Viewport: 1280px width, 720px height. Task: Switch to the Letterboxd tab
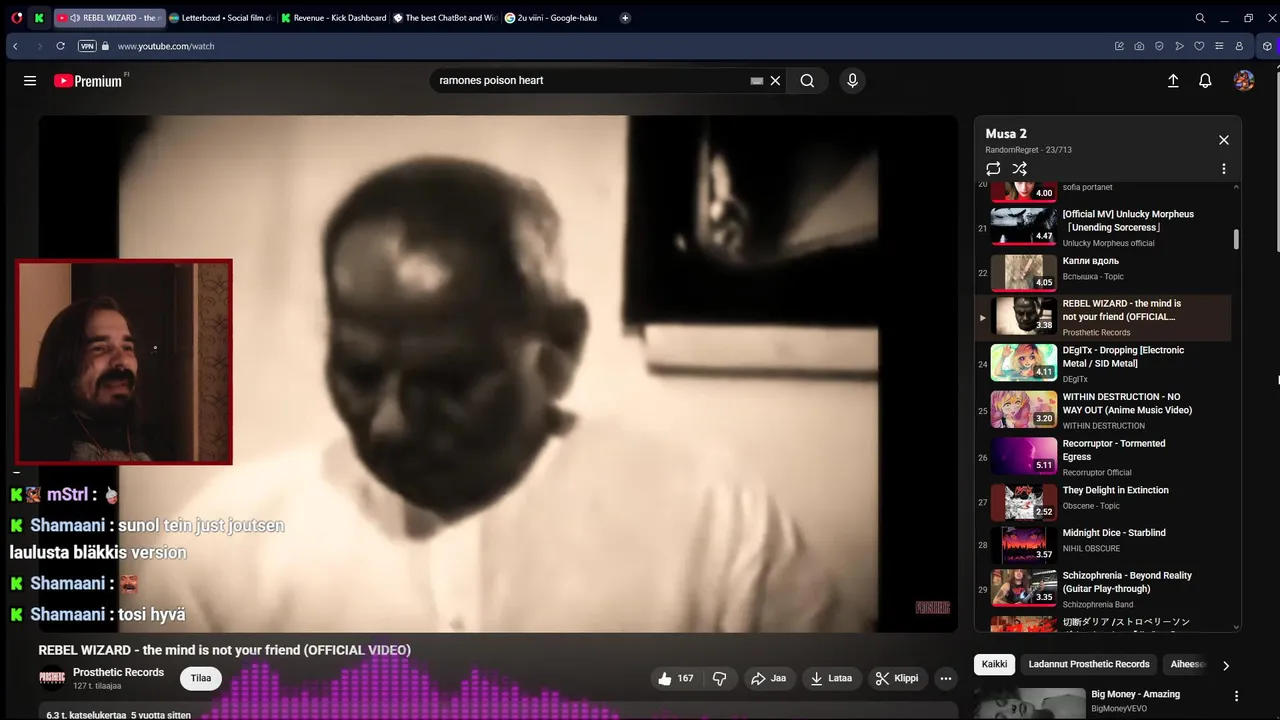220,18
